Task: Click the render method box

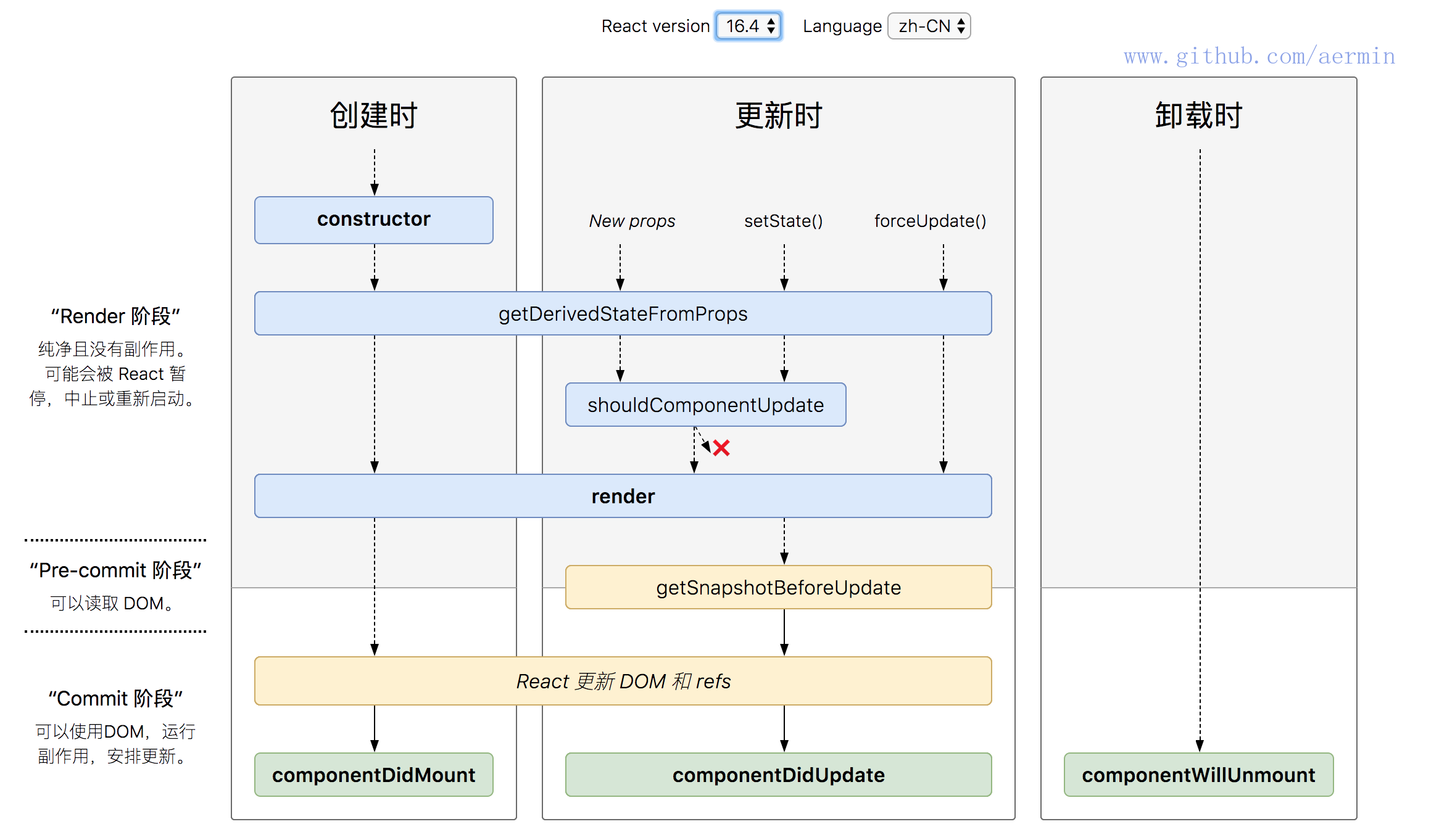Action: tap(623, 496)
